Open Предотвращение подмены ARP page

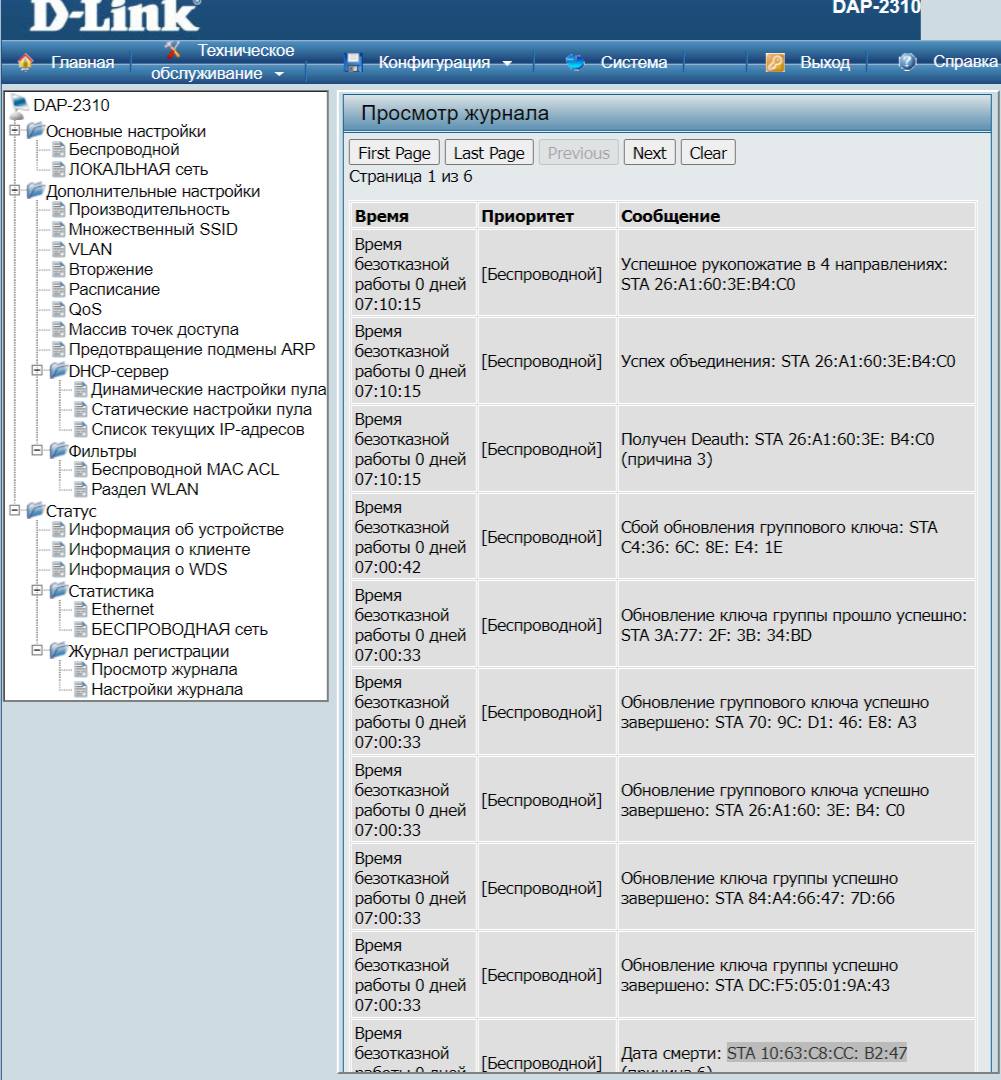click(192, 349)
